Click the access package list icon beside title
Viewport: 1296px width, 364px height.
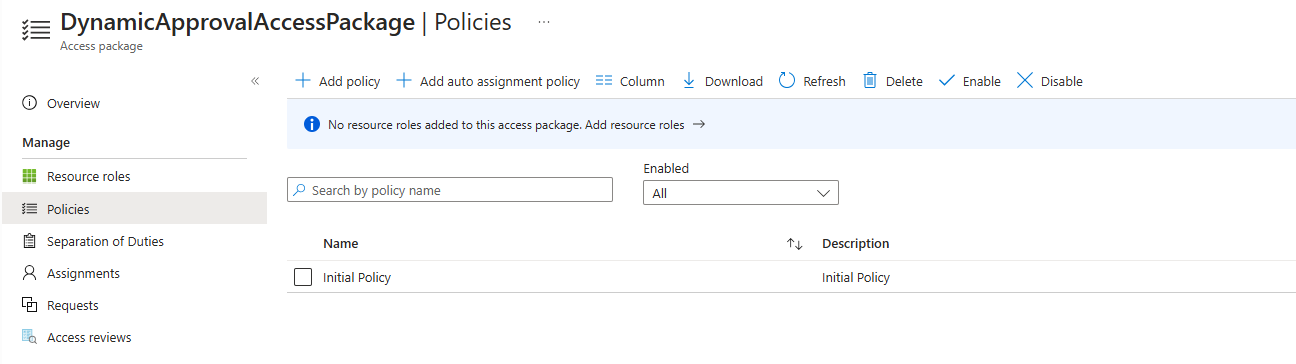[35, 29]
